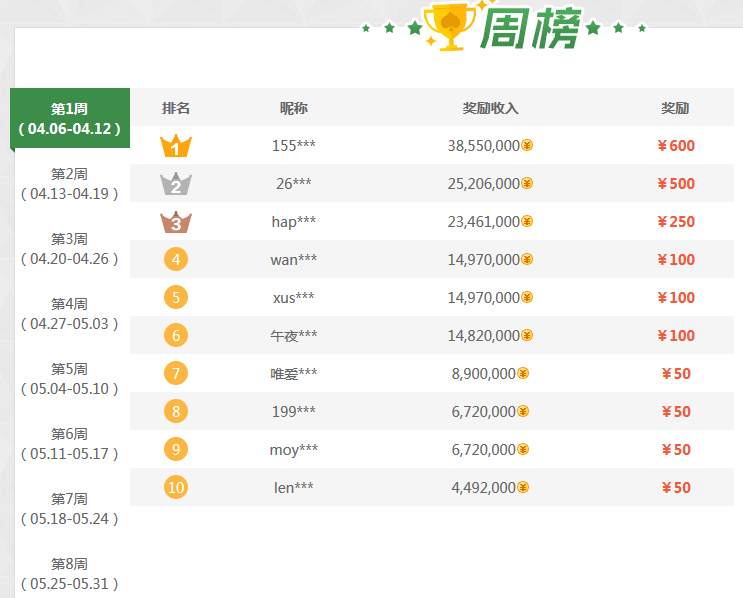Click the bronze crown rank 3 icon

point(176,222)
